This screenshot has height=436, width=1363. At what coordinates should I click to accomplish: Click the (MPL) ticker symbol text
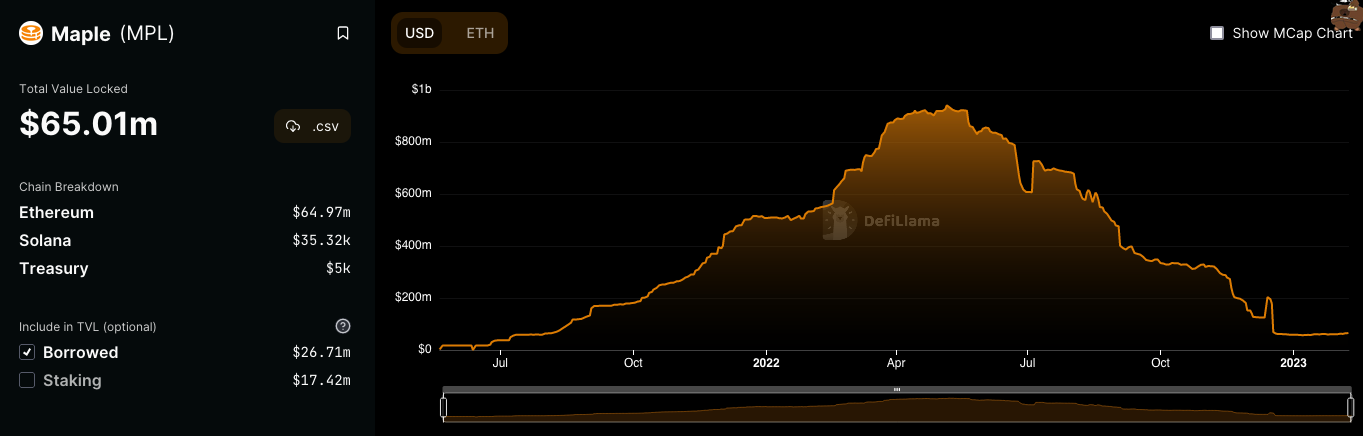147,33
